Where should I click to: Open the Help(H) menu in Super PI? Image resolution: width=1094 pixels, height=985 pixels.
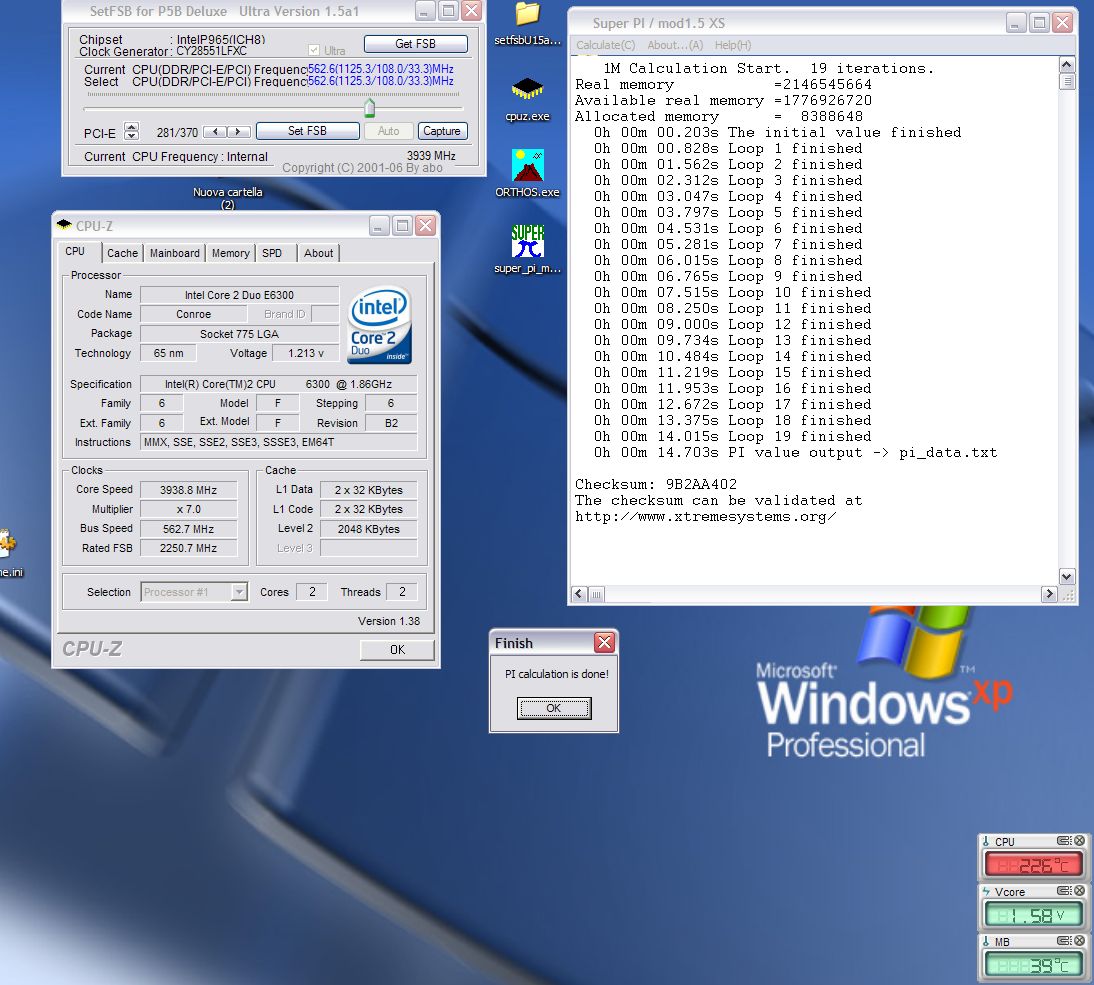click(x=733, y=45)
